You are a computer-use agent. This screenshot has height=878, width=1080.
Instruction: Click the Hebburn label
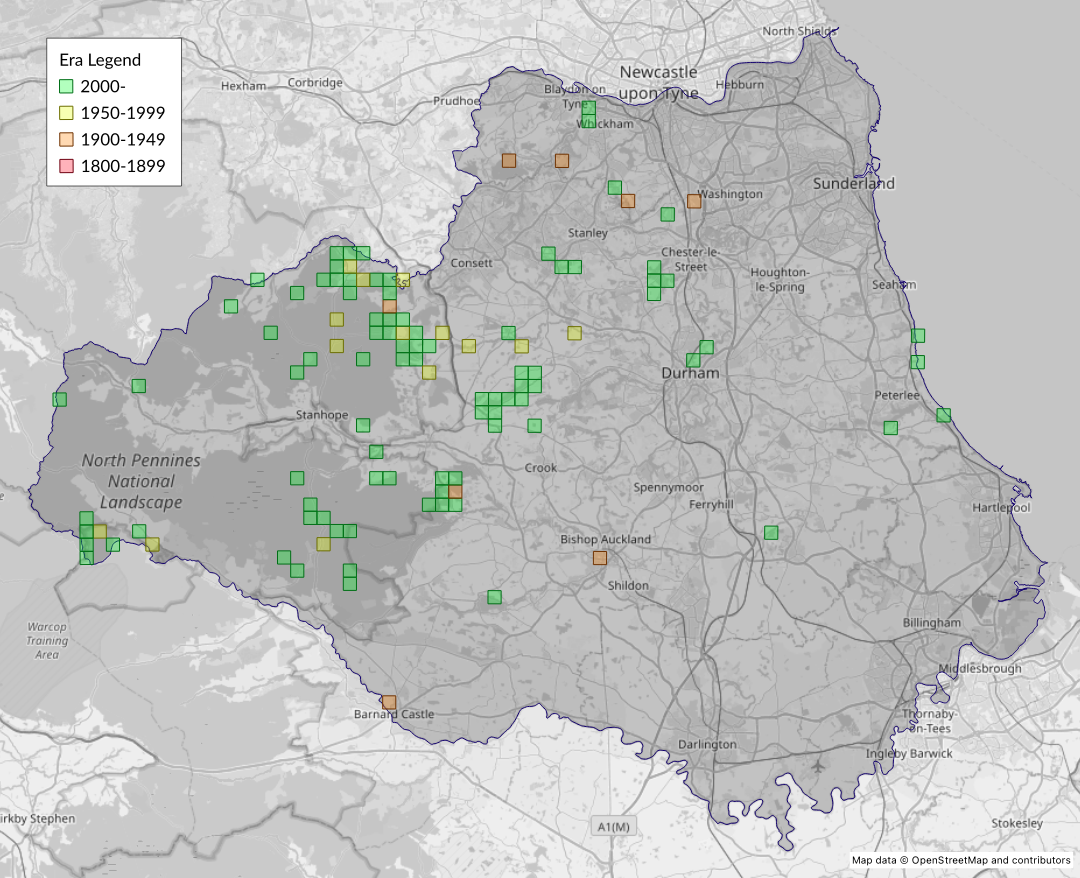point(740,84)
